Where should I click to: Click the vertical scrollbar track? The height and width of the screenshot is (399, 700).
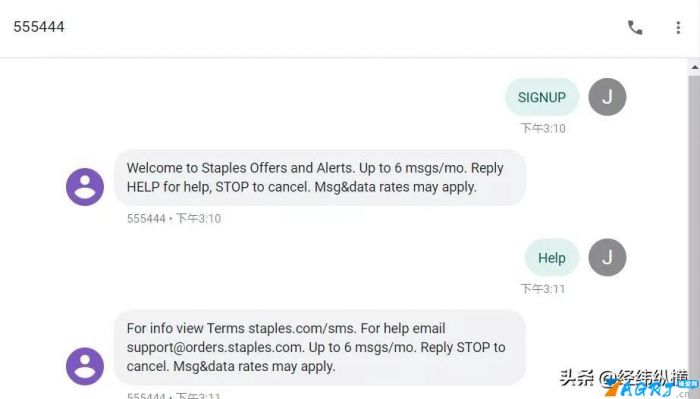tap(695, 232)
